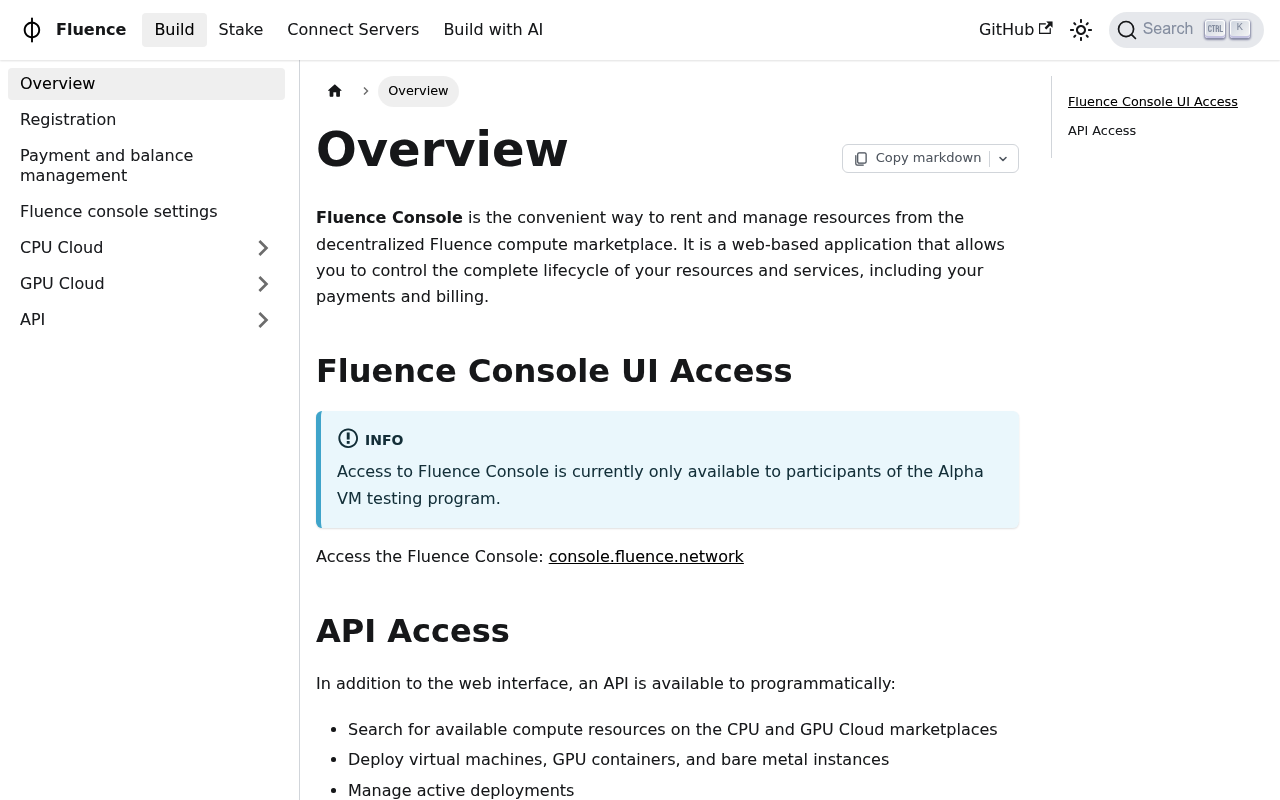This screenshot has width=1280, height=800.
Task: Click the API Access heading
Action: tap(413, 631)
